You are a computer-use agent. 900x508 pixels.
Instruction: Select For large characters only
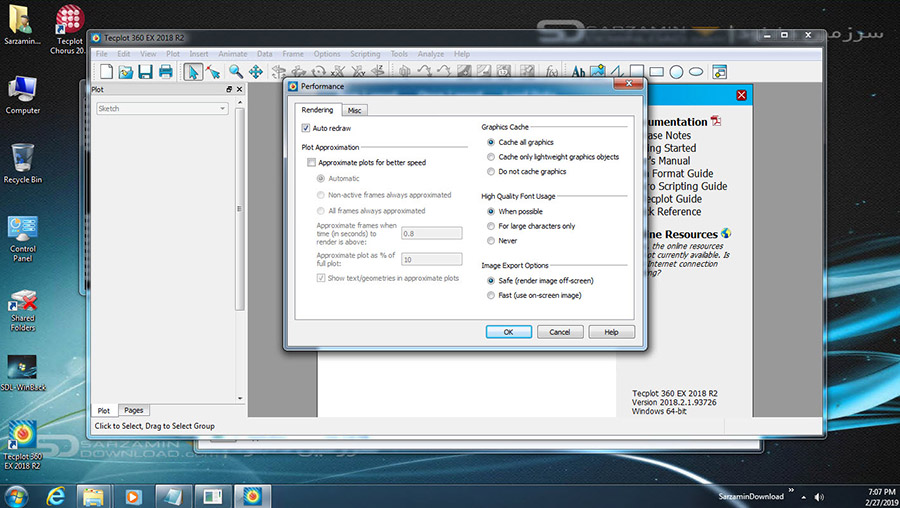pos(491,226)
